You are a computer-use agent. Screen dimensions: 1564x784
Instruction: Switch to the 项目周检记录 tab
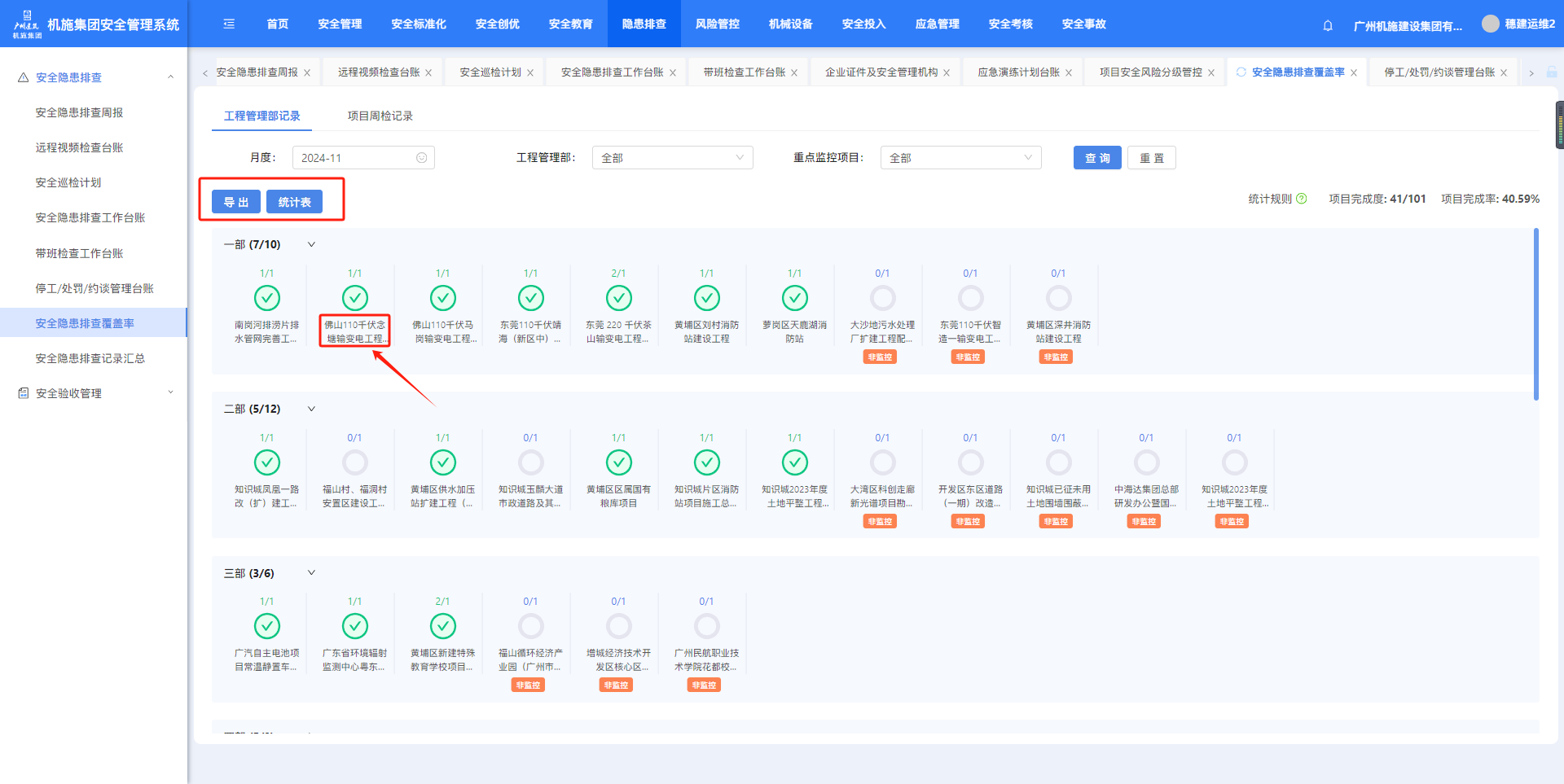380,116
